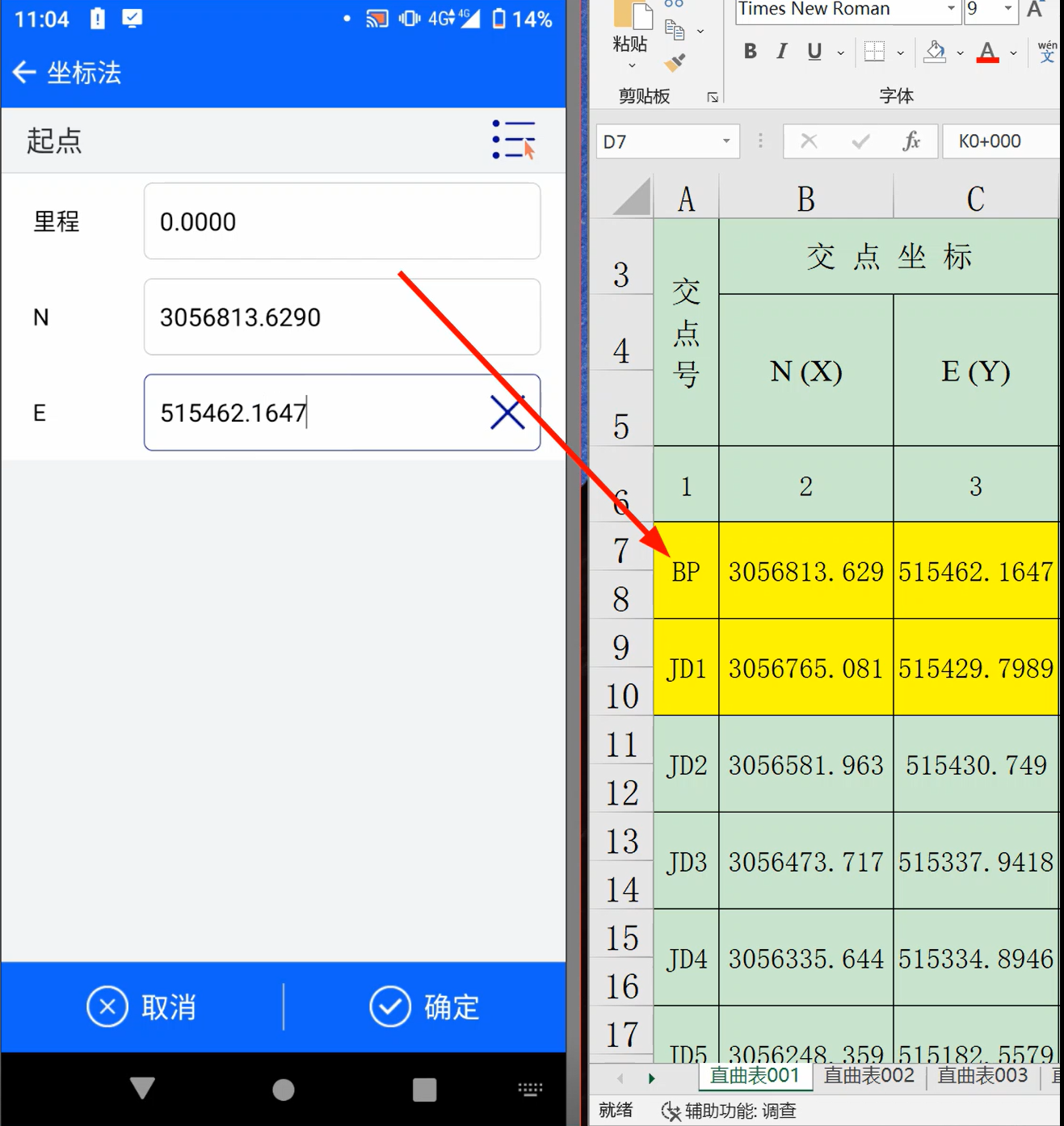
Task: Tap the 取消 cancel button
Action: tap(141, 1006)
